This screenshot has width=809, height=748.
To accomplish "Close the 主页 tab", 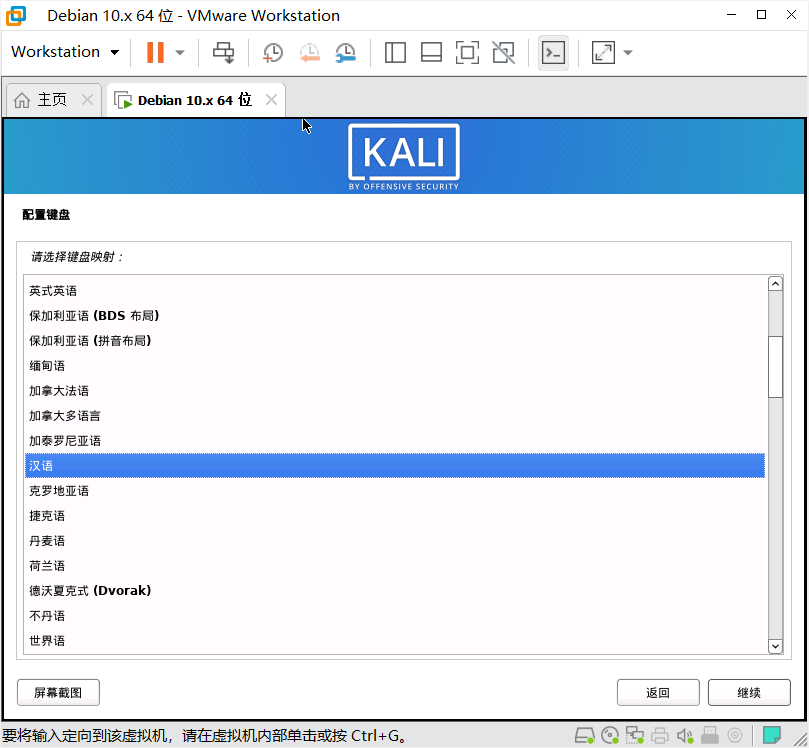I will tap(87, 100).
